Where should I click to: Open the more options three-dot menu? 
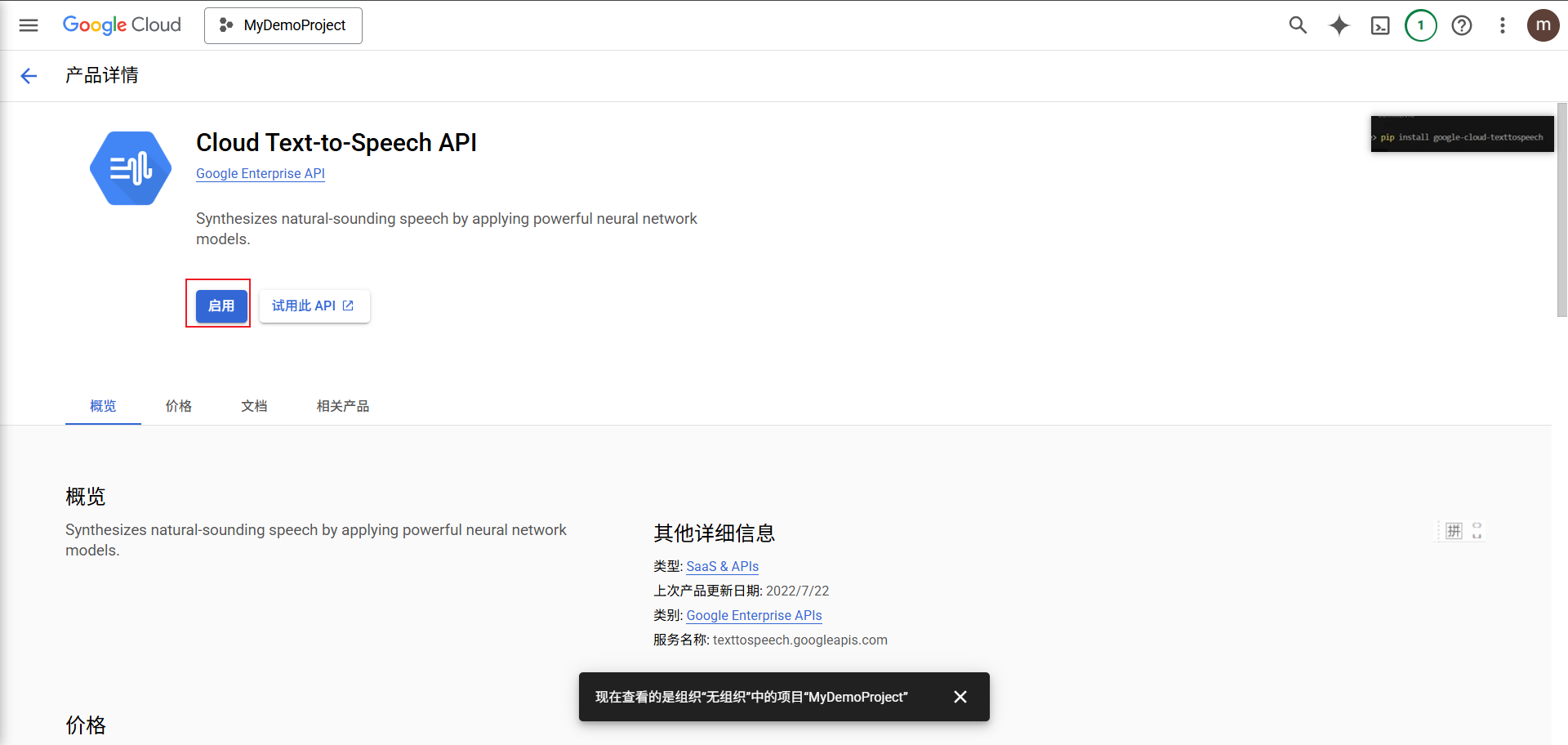click(1502, 25)
